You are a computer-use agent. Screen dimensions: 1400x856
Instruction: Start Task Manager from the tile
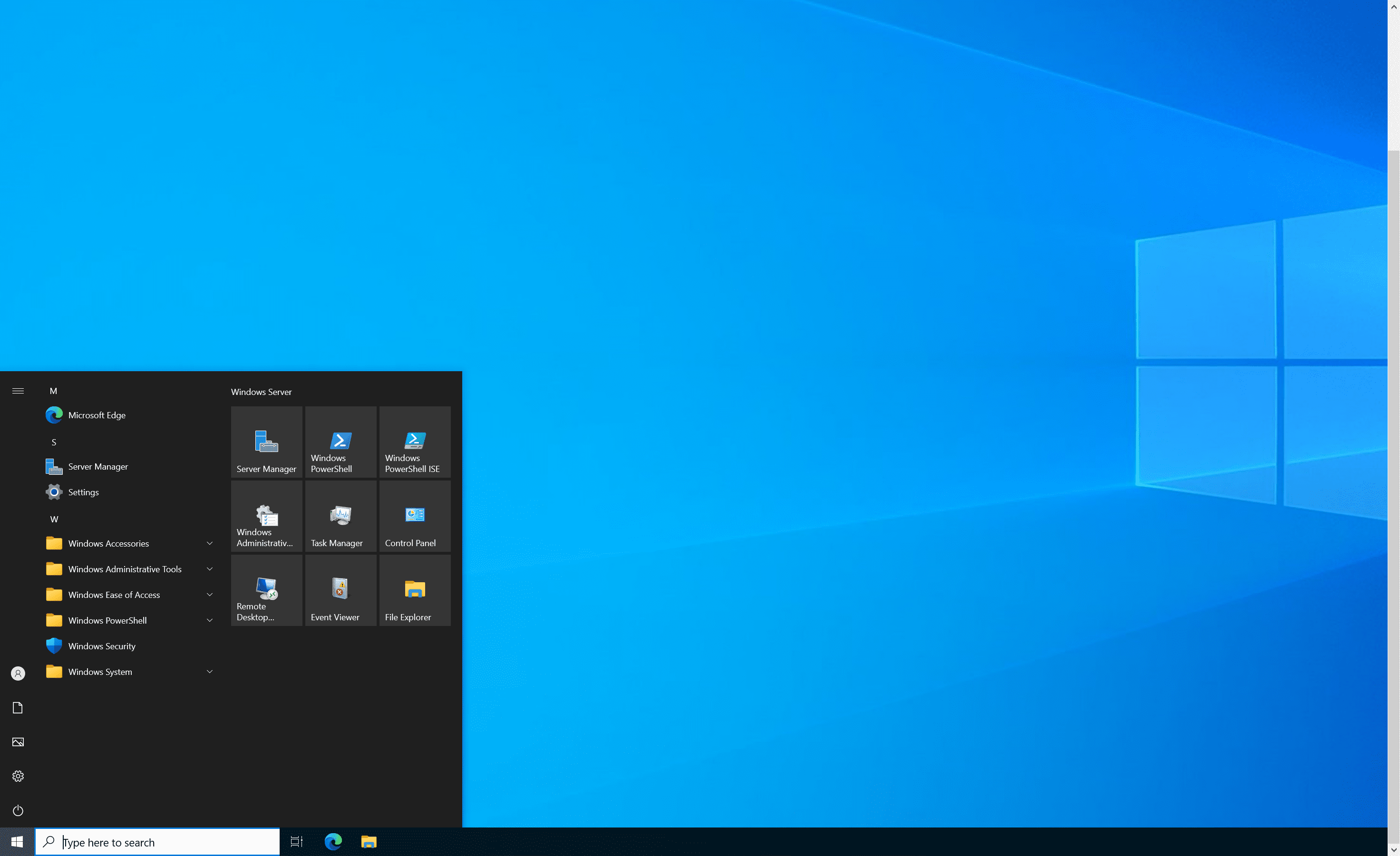tap(340, 516)
